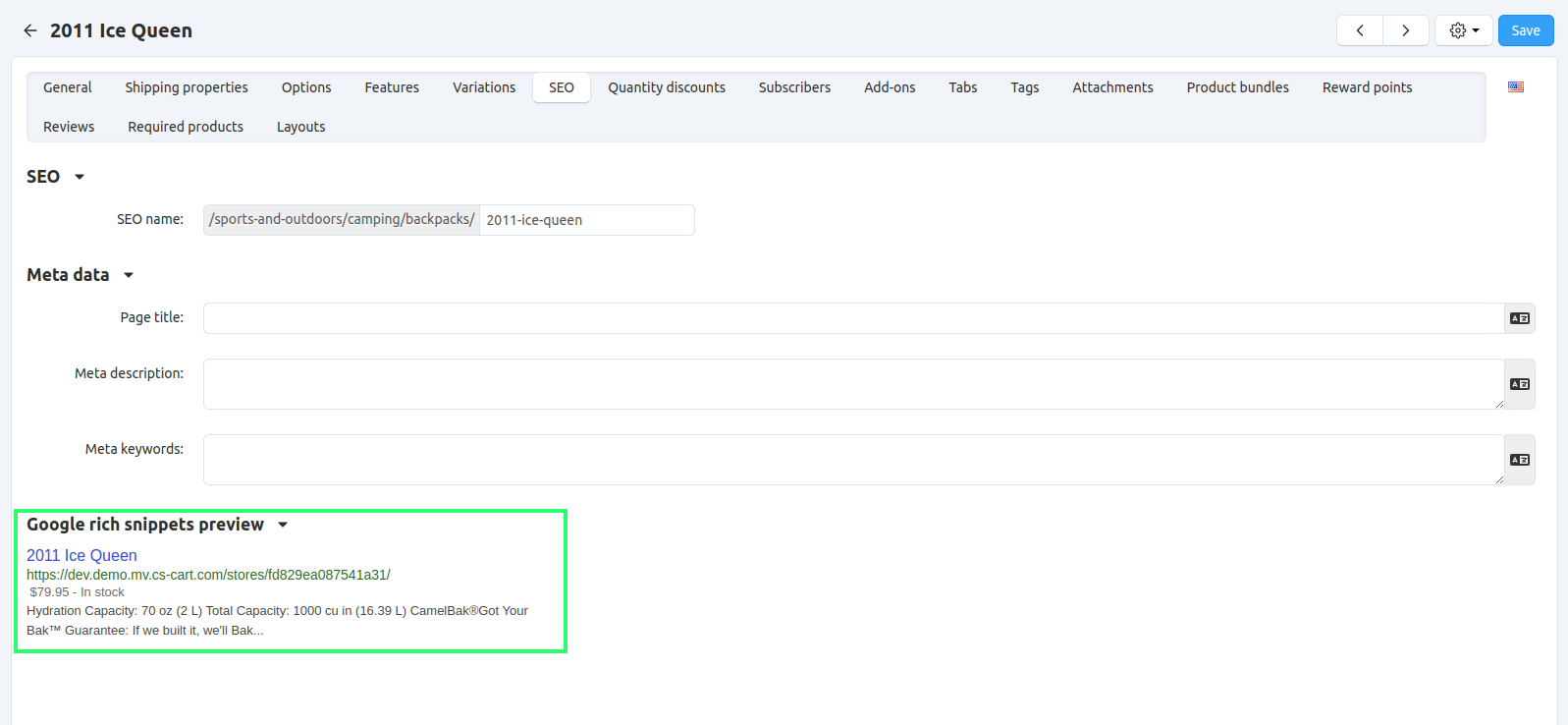1568x725 pixels.
Task: Click the Save button
Action: [x=1526, y=30]
